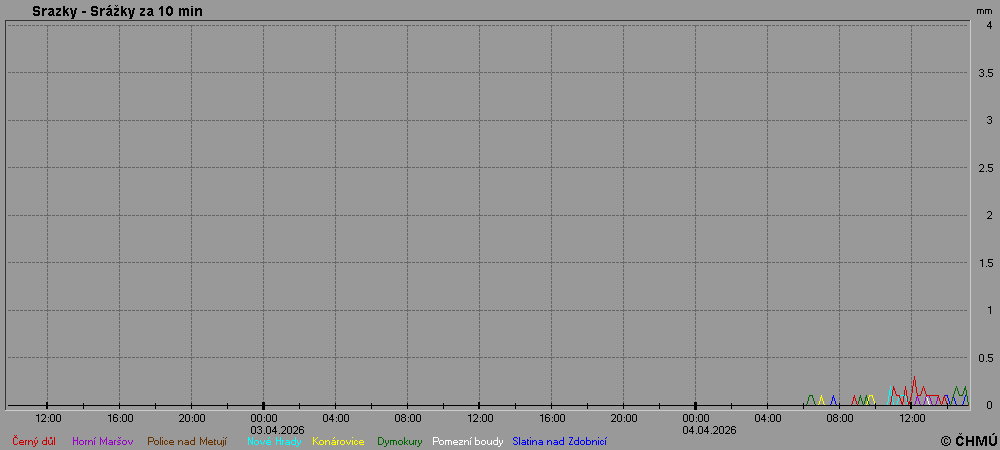Click the 0.5 value on the y-axis
This screenshot has width=1000, height=450.
coord(984,358)
